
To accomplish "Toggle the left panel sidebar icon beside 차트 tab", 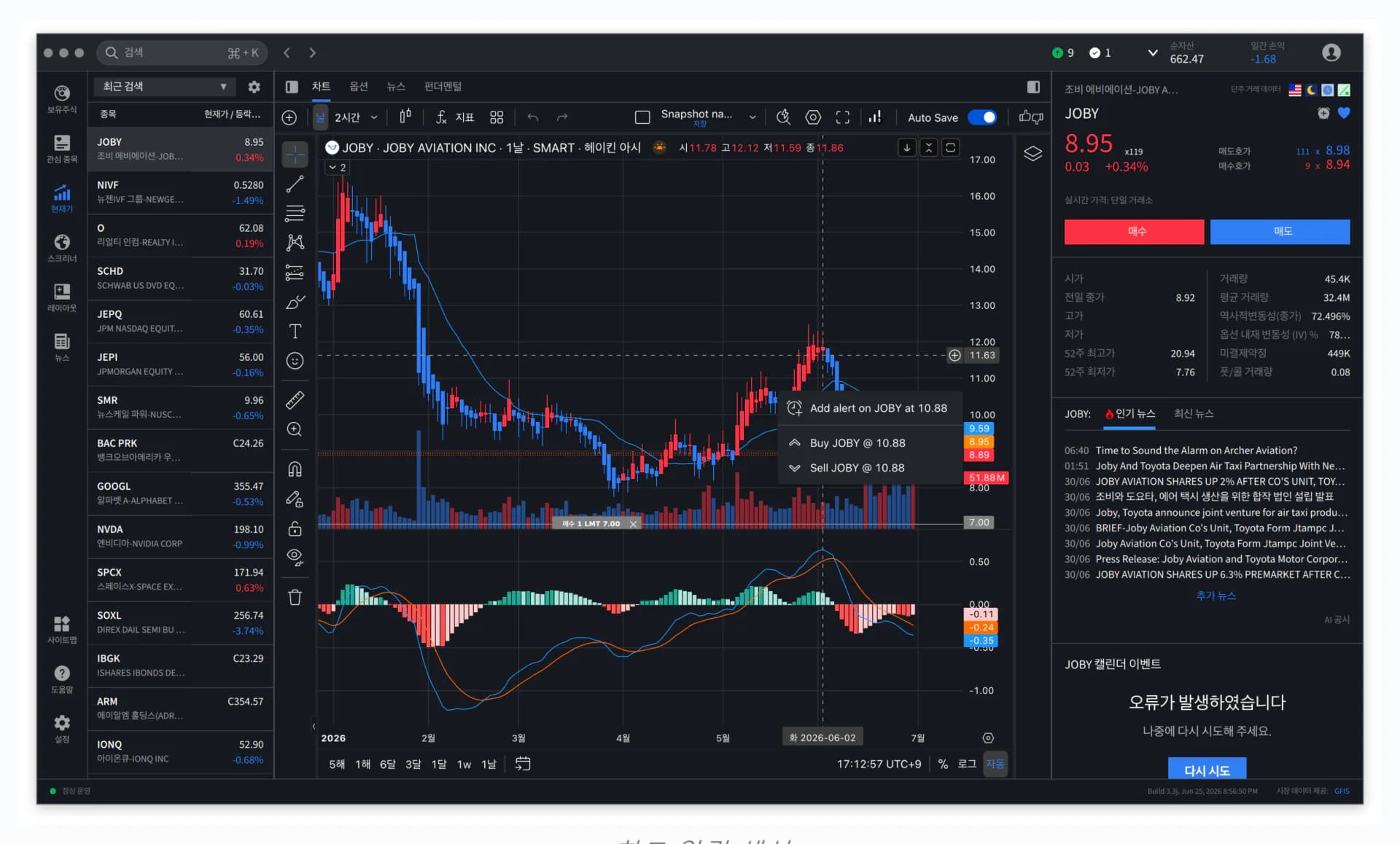I will (292, 87).
